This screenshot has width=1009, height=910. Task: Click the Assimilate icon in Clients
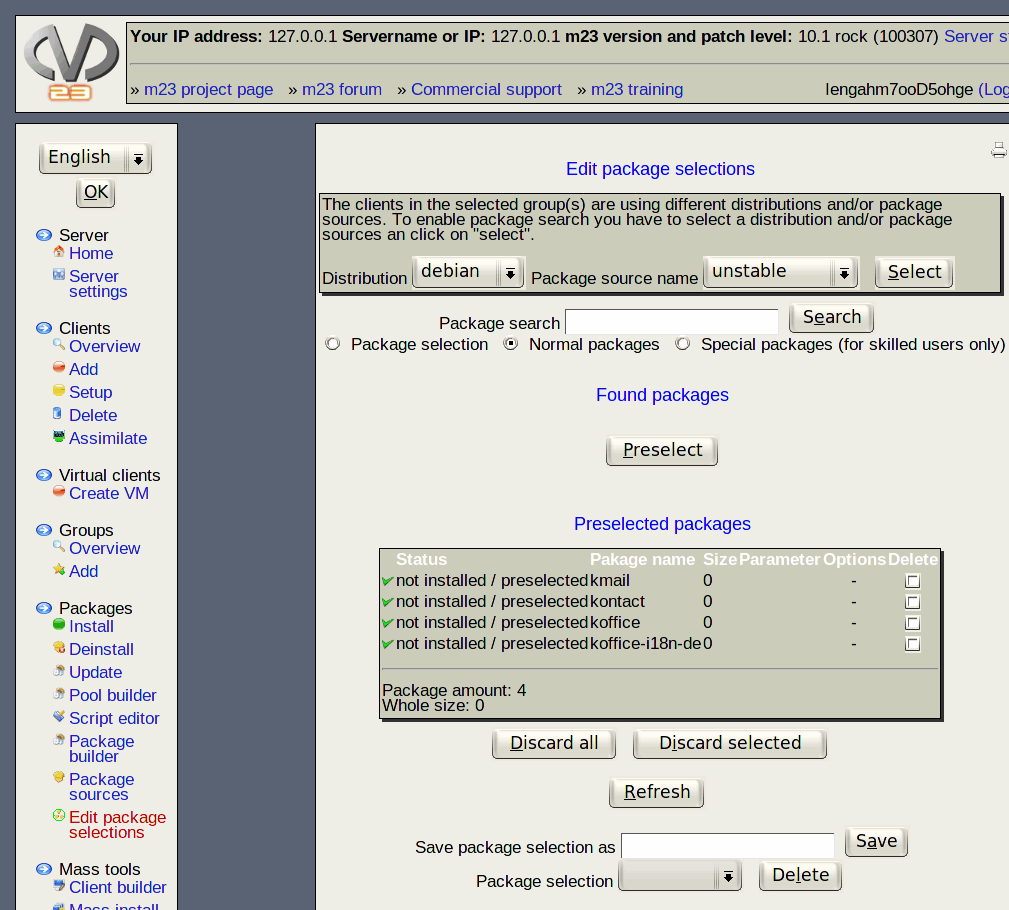coord(59,437)
